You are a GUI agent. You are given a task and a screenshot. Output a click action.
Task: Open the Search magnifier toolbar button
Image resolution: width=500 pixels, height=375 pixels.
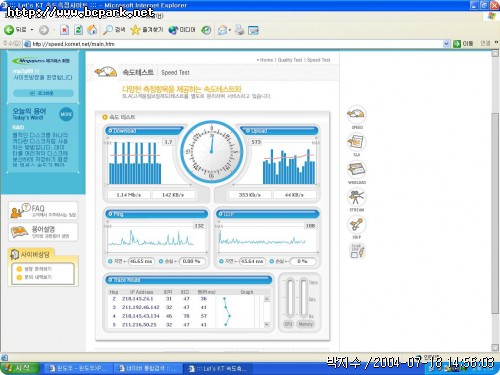pos(114,30)
